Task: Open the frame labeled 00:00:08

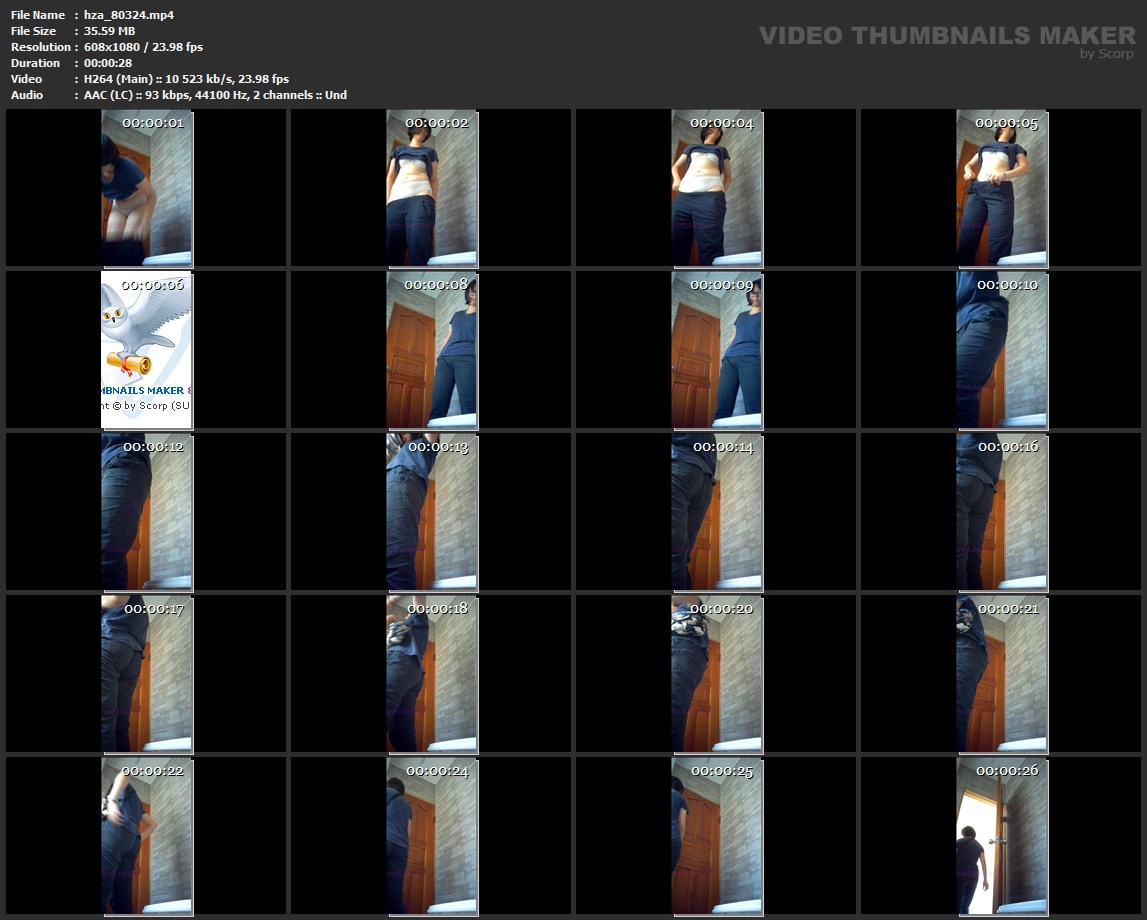Action: click(432, 350)
